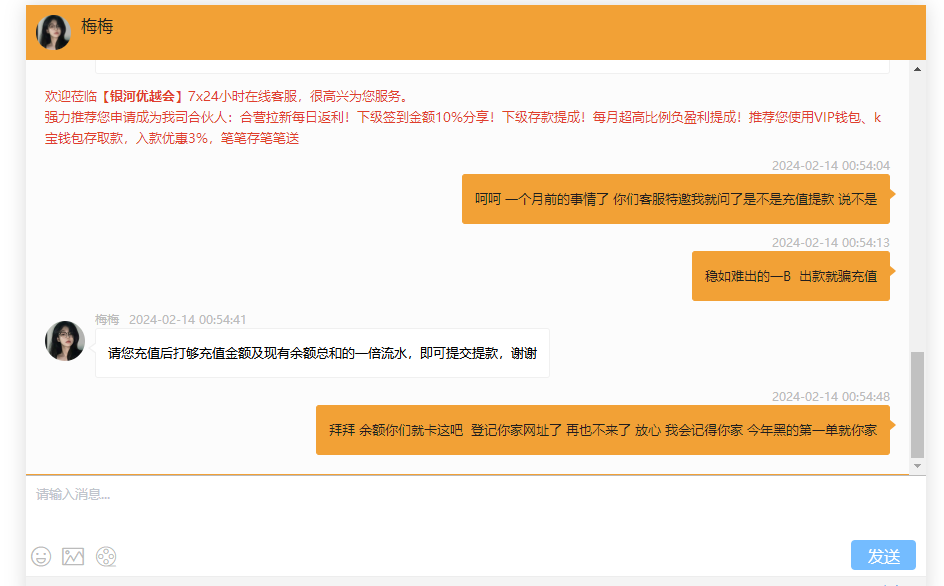The image size is (944, 586).
Task: Click the agent avatar beside the reply message
Action: tap(65, 341)
